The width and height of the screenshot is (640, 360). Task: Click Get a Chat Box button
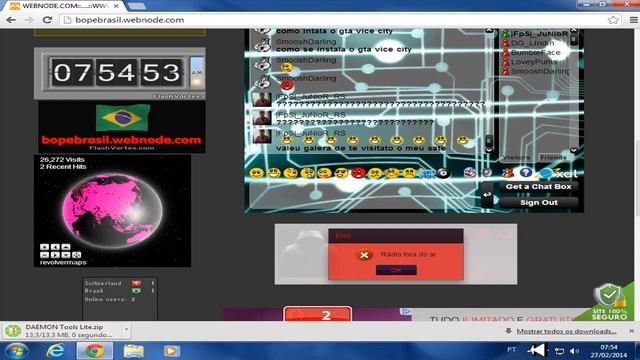[x=538, y=187]
